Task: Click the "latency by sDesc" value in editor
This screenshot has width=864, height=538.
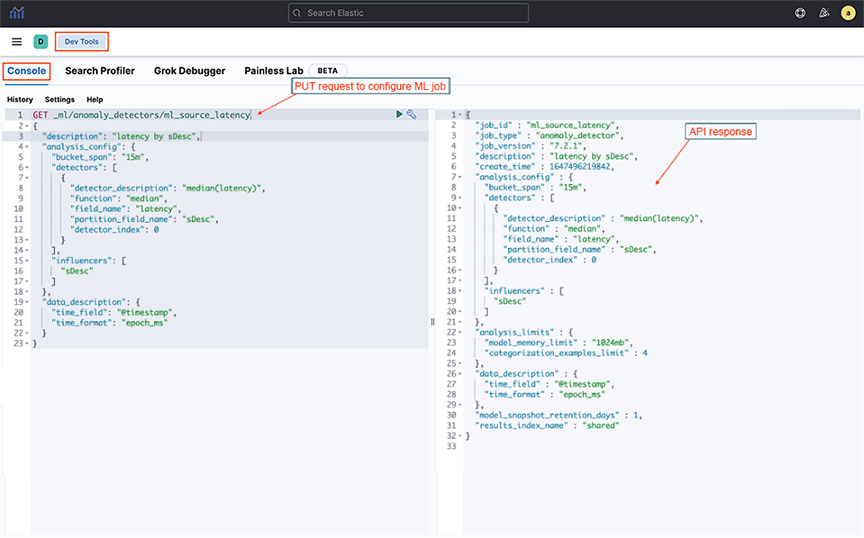Action: point(155,136)
